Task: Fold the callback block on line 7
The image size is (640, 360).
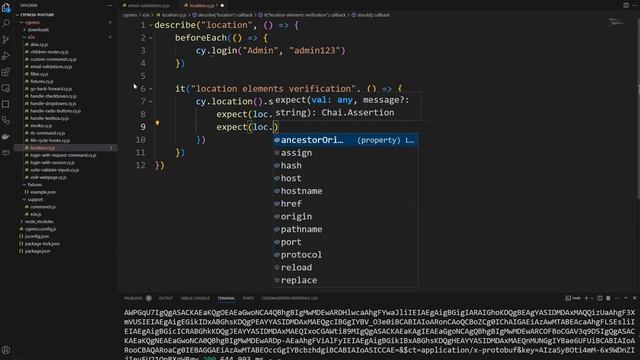Action: point(151,102)
